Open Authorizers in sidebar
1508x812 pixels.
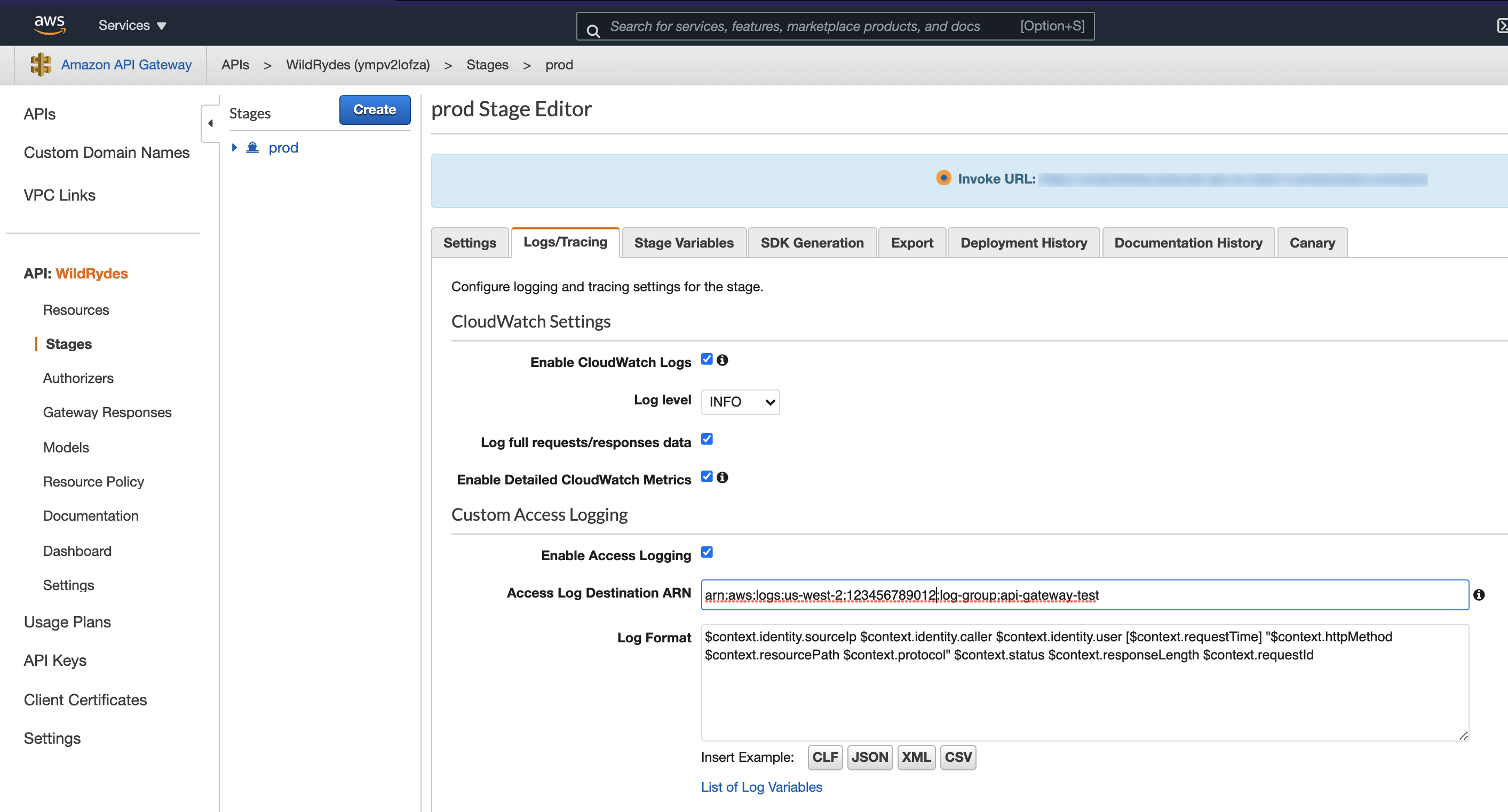78,378
